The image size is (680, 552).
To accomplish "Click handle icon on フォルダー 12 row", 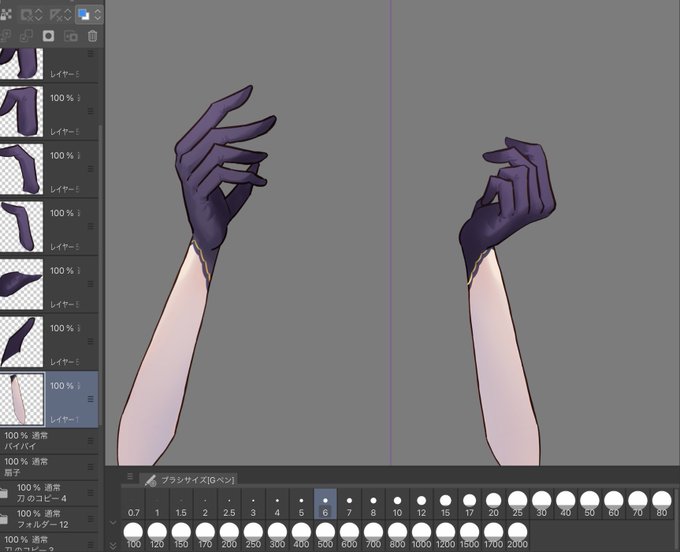I will point(91,519).
